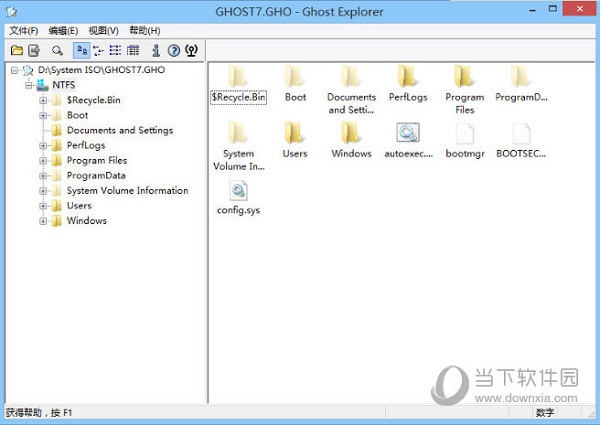The height and width of the screenshot is (425, 600).
Task: Select System Volume In... folder in file pane
Action: coord(238,133)
